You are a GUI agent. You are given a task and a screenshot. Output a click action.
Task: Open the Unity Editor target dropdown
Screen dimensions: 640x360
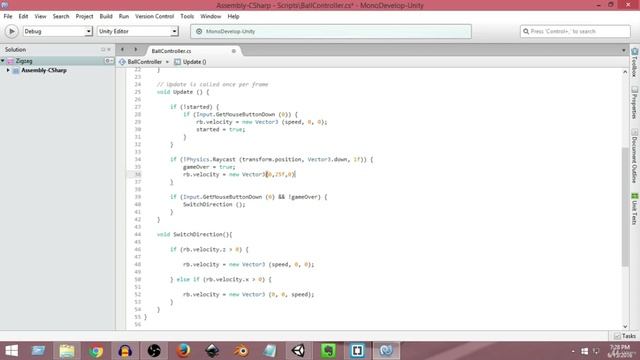click(x=138, y=31)
